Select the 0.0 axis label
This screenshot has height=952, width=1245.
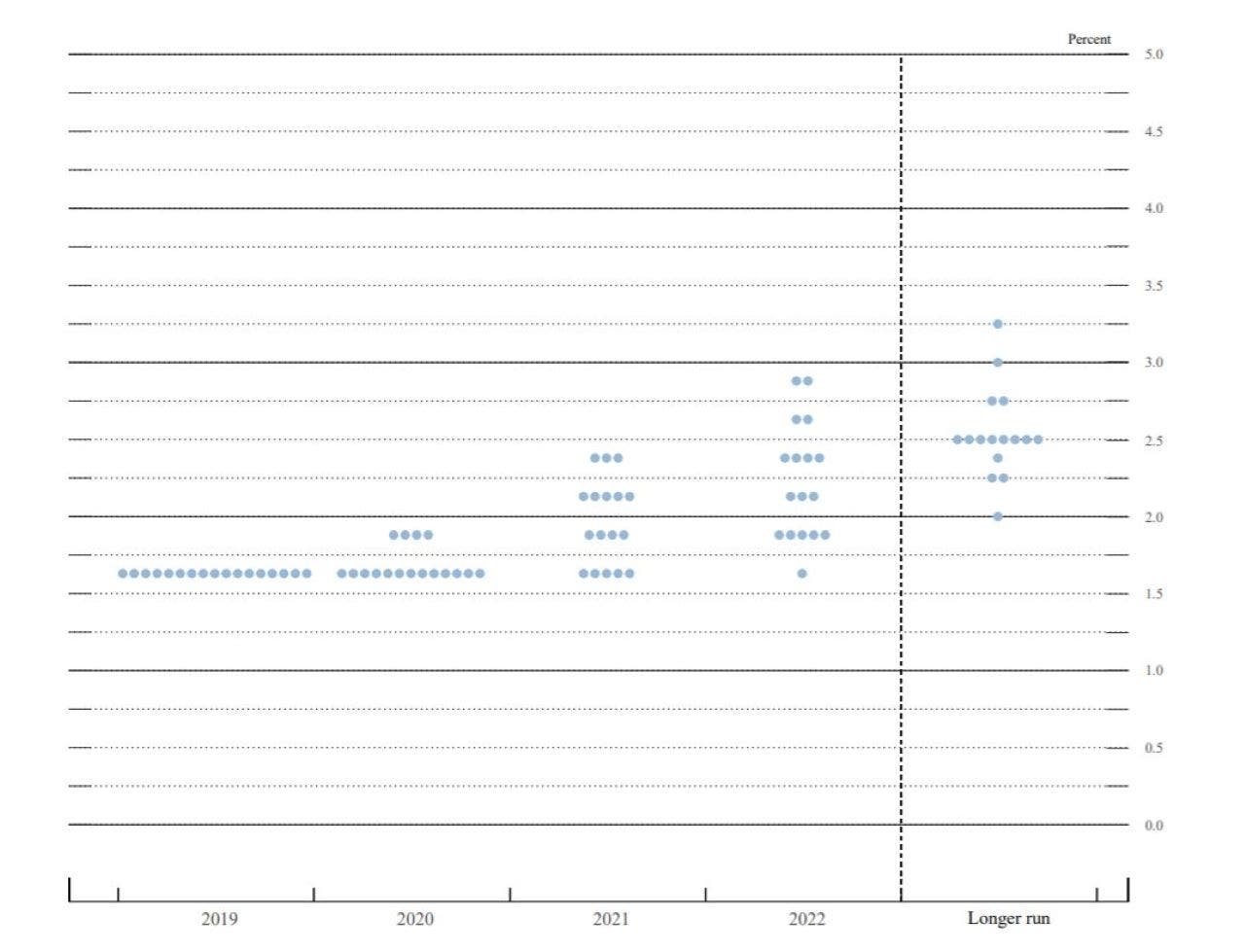pyautogui.click(x=1154, y=826)
